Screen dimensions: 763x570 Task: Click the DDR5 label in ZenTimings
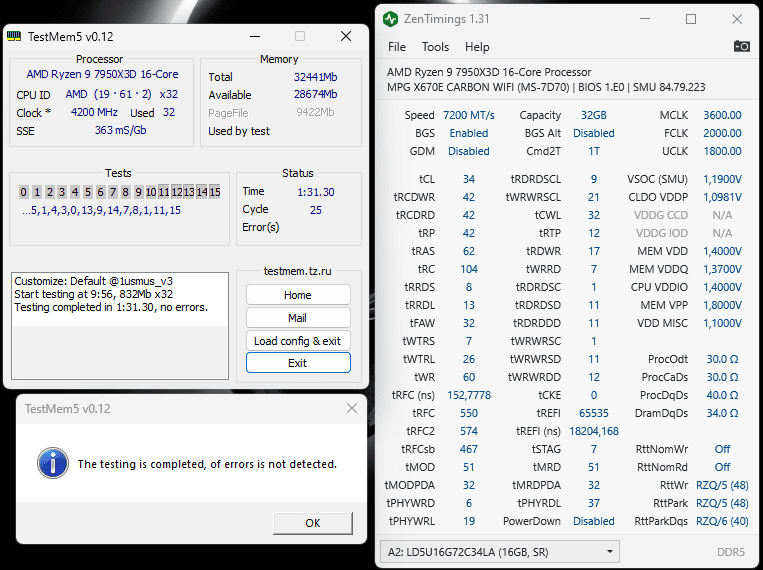[x=731, y=552]
